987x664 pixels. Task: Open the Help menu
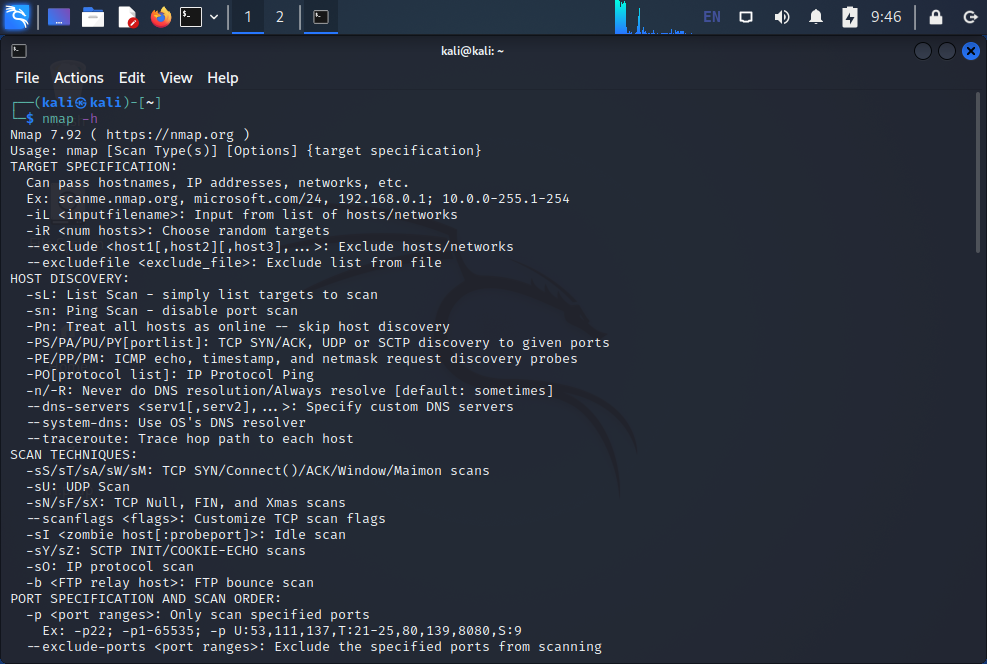click(223, 78)
